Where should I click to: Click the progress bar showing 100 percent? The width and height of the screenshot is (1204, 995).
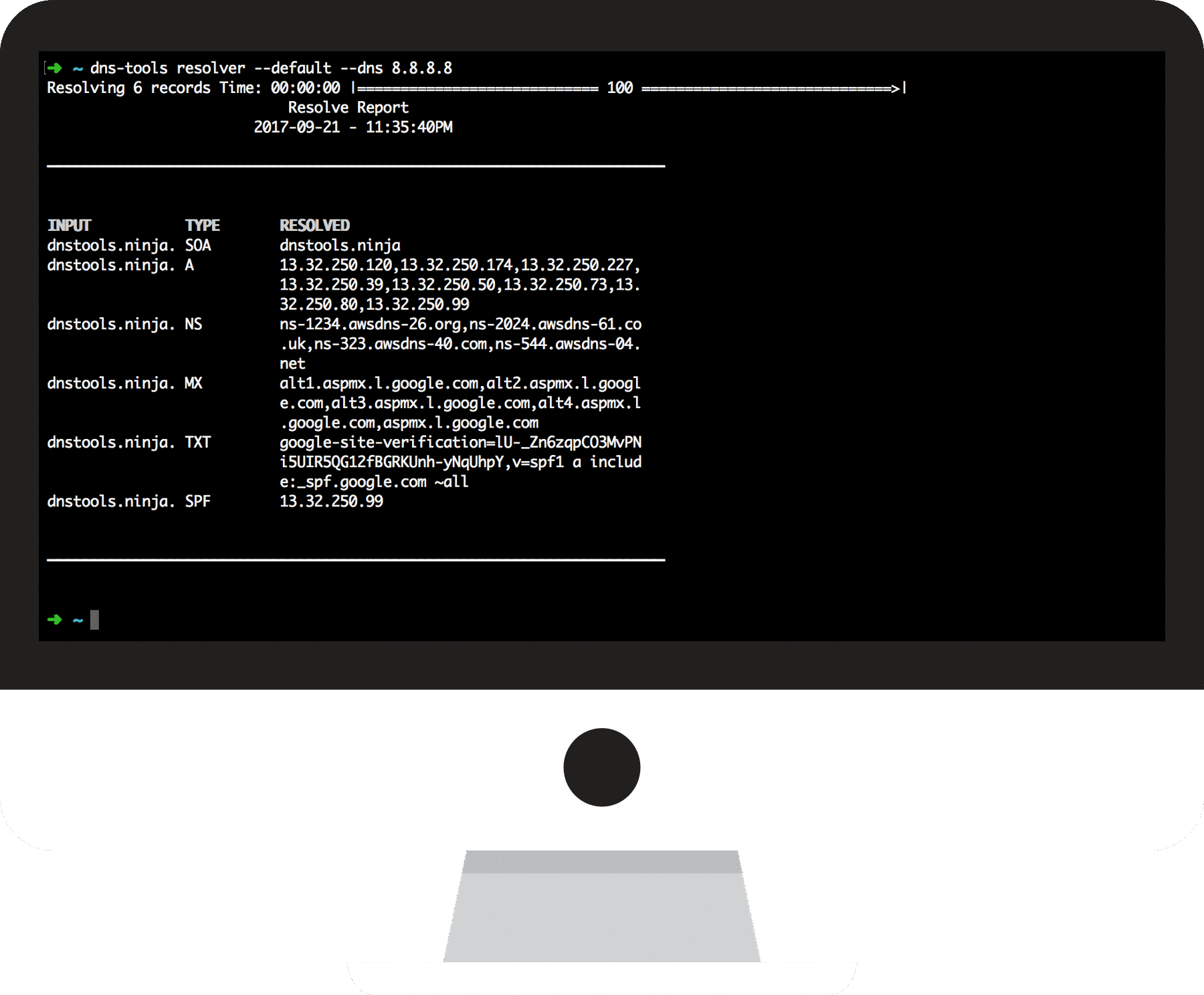(x=619, y=87)
